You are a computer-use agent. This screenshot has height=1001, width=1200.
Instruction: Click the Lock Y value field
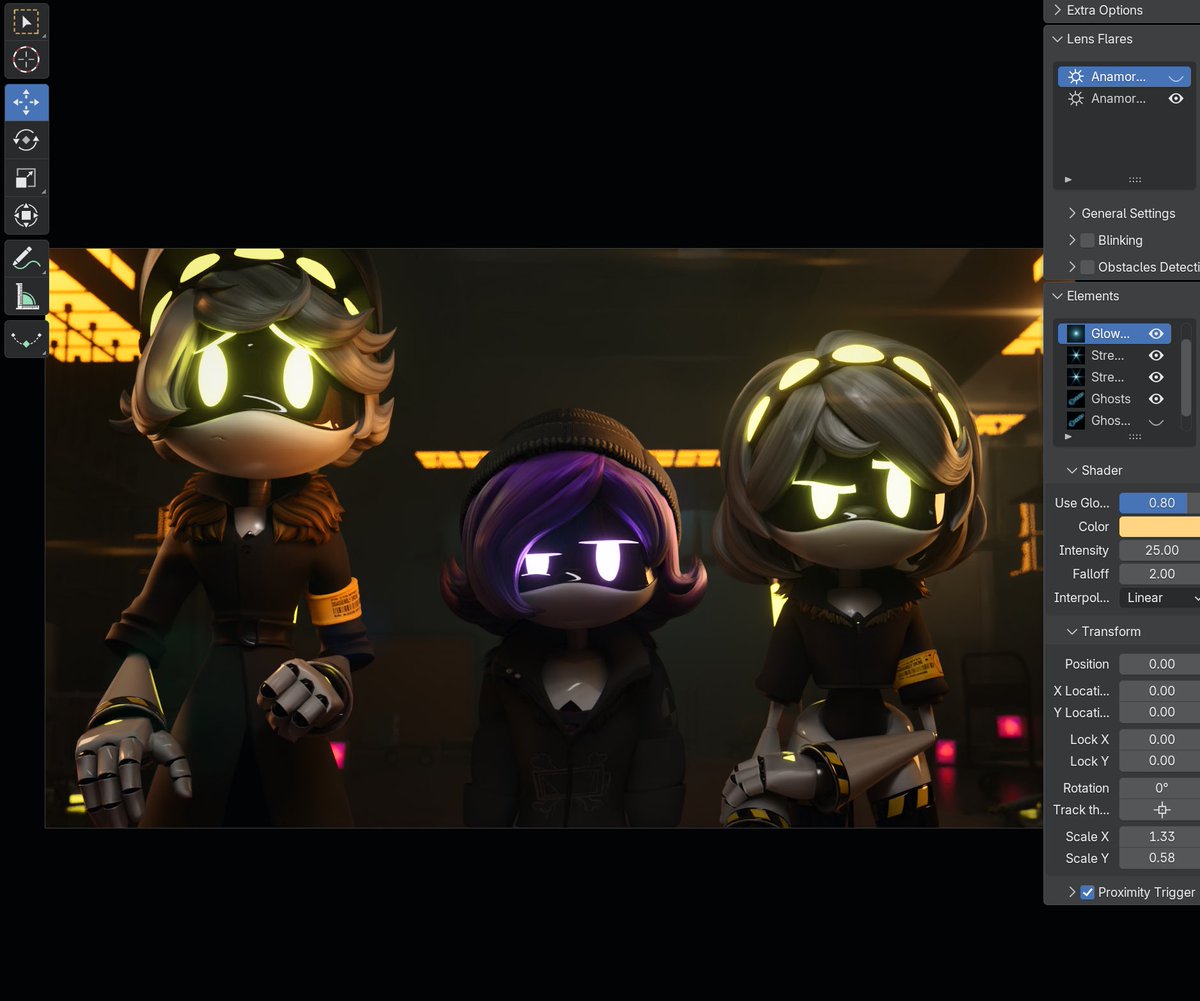[x=1159, y=762]
